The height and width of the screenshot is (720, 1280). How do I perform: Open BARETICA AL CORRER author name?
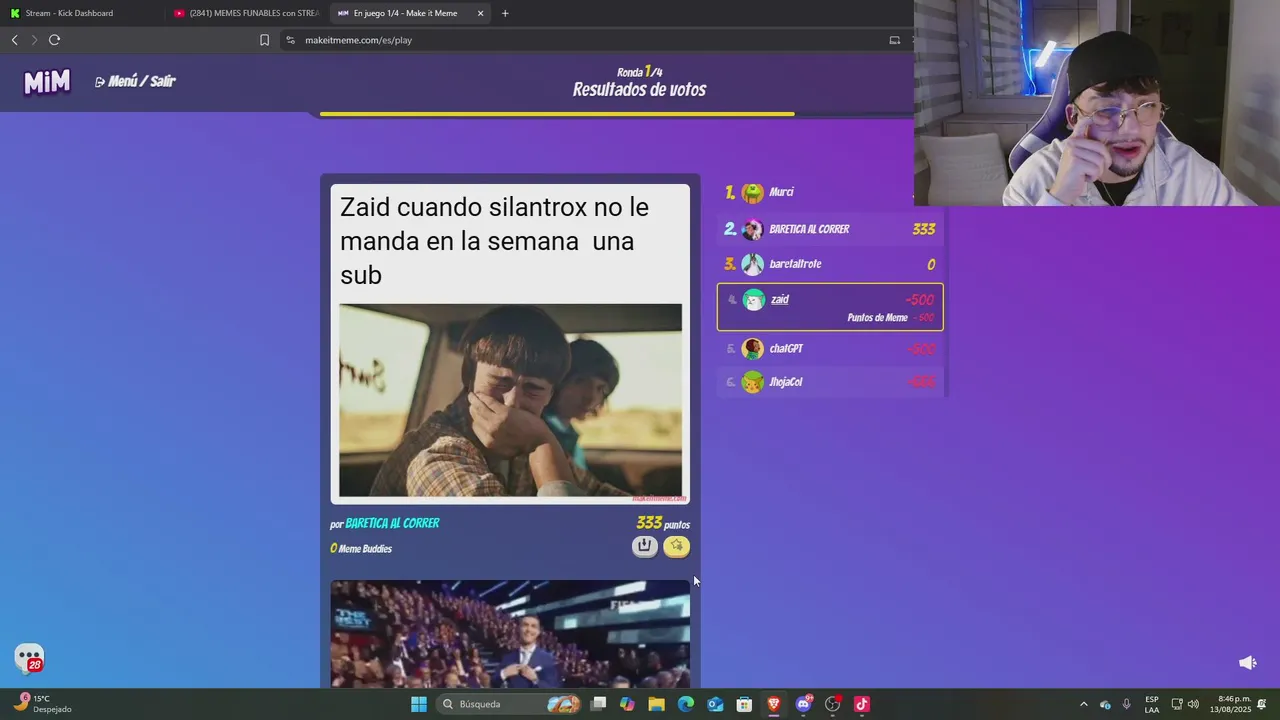coord(392,523)
